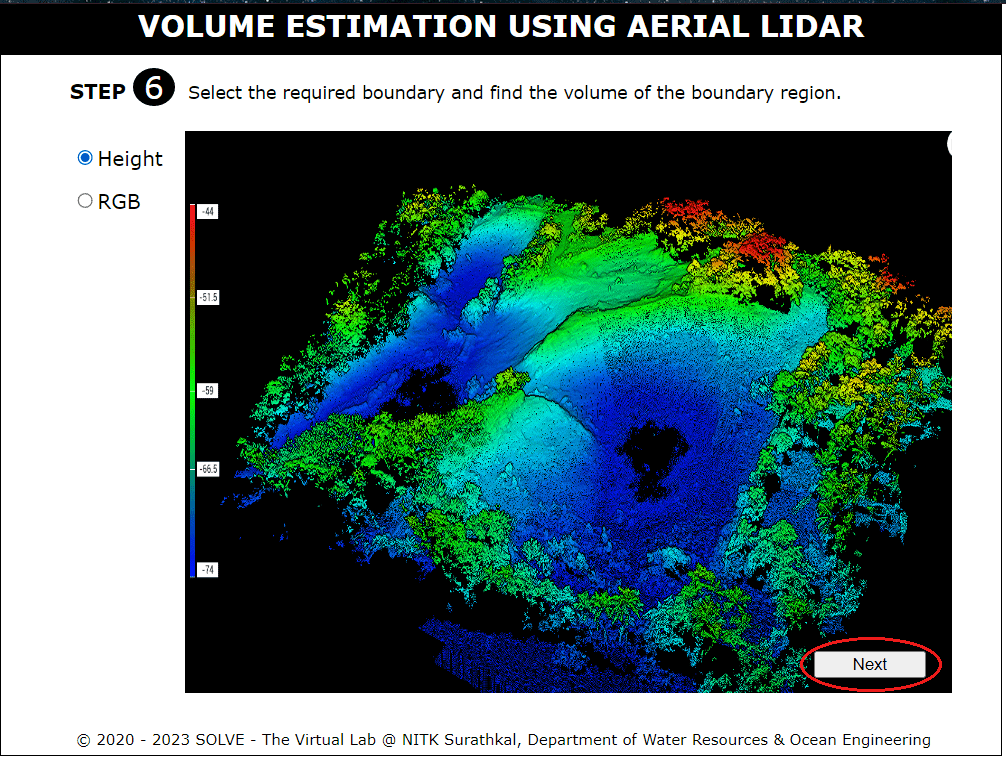Click the red top of the height color scale
The image size is (1006, 761).
pos(192,215)
